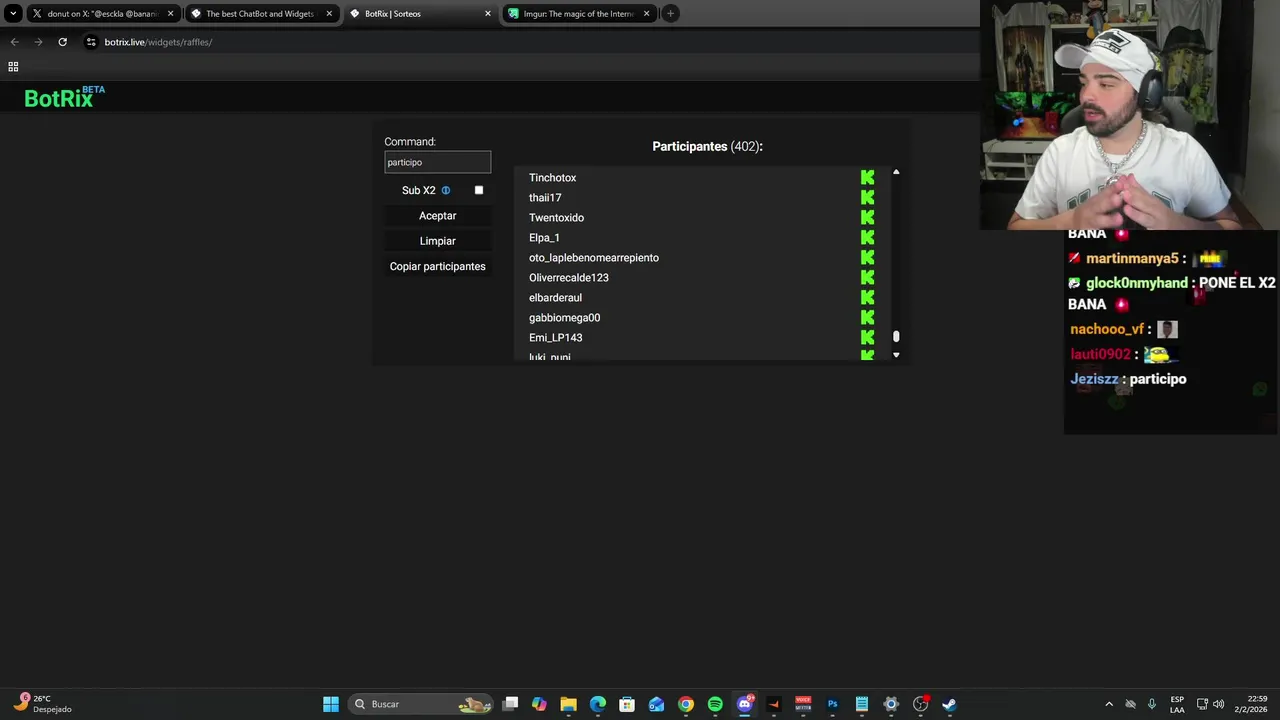Click the Kick icon next to Tinchotox

click(x=867, y=177)
